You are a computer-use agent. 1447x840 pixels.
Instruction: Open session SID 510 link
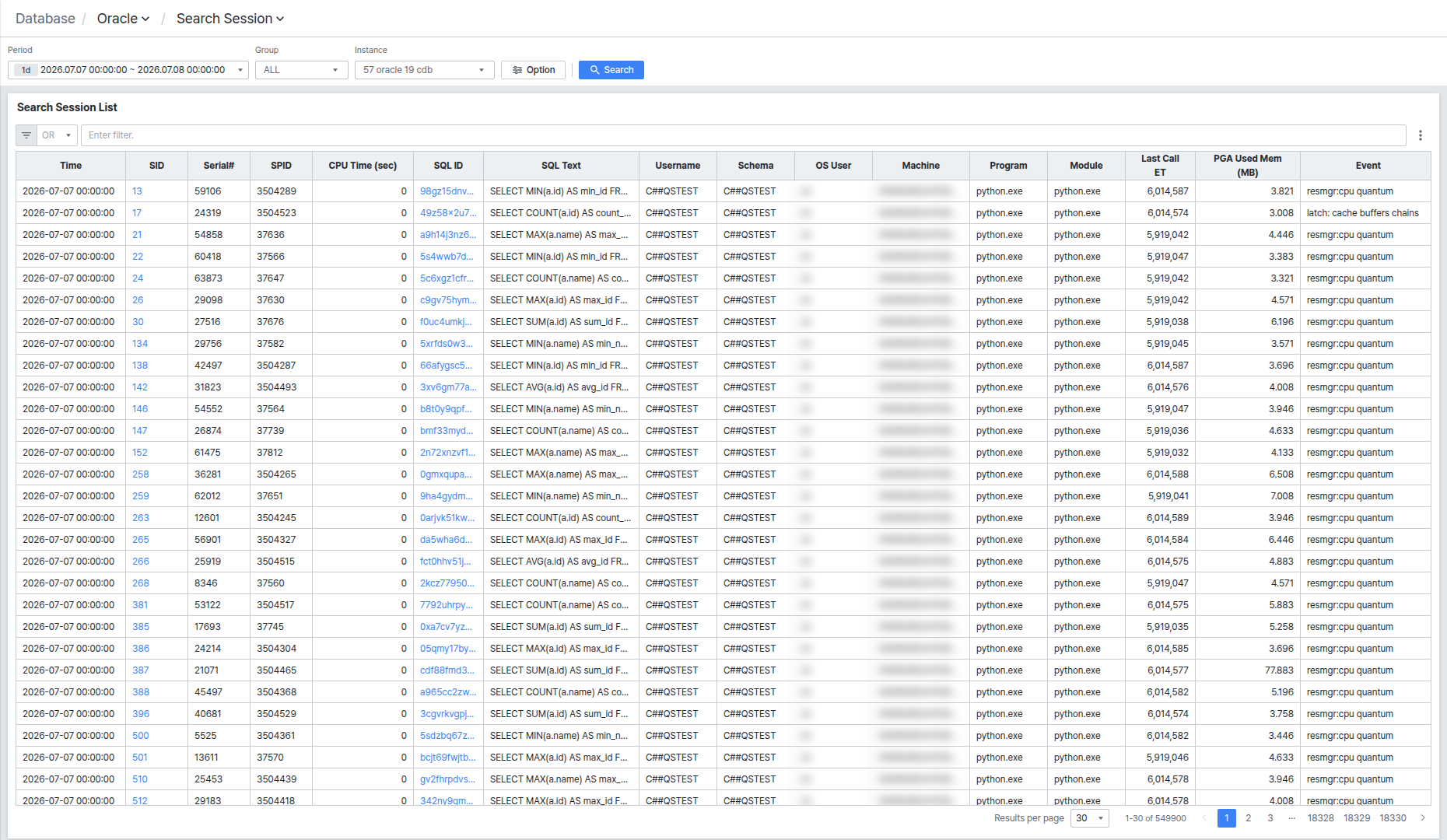coord(140,779)
